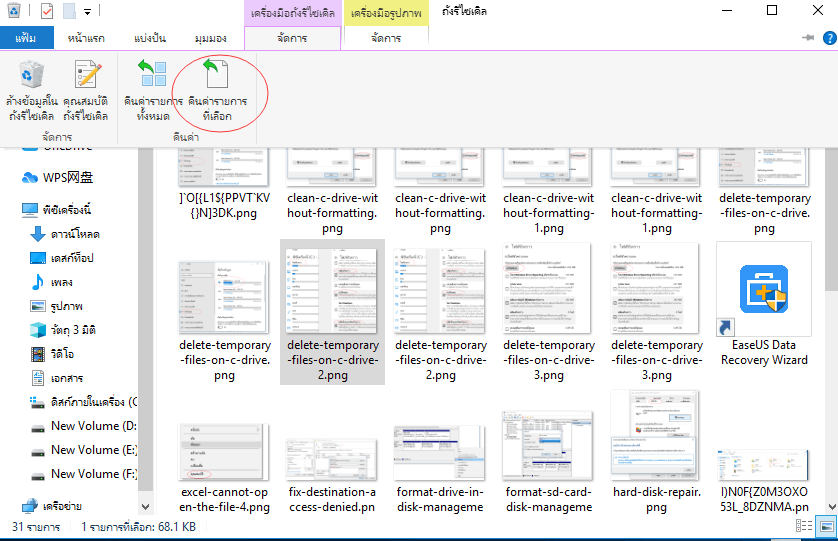Select New Volume (D:) drive

click(x=83, y=426)
